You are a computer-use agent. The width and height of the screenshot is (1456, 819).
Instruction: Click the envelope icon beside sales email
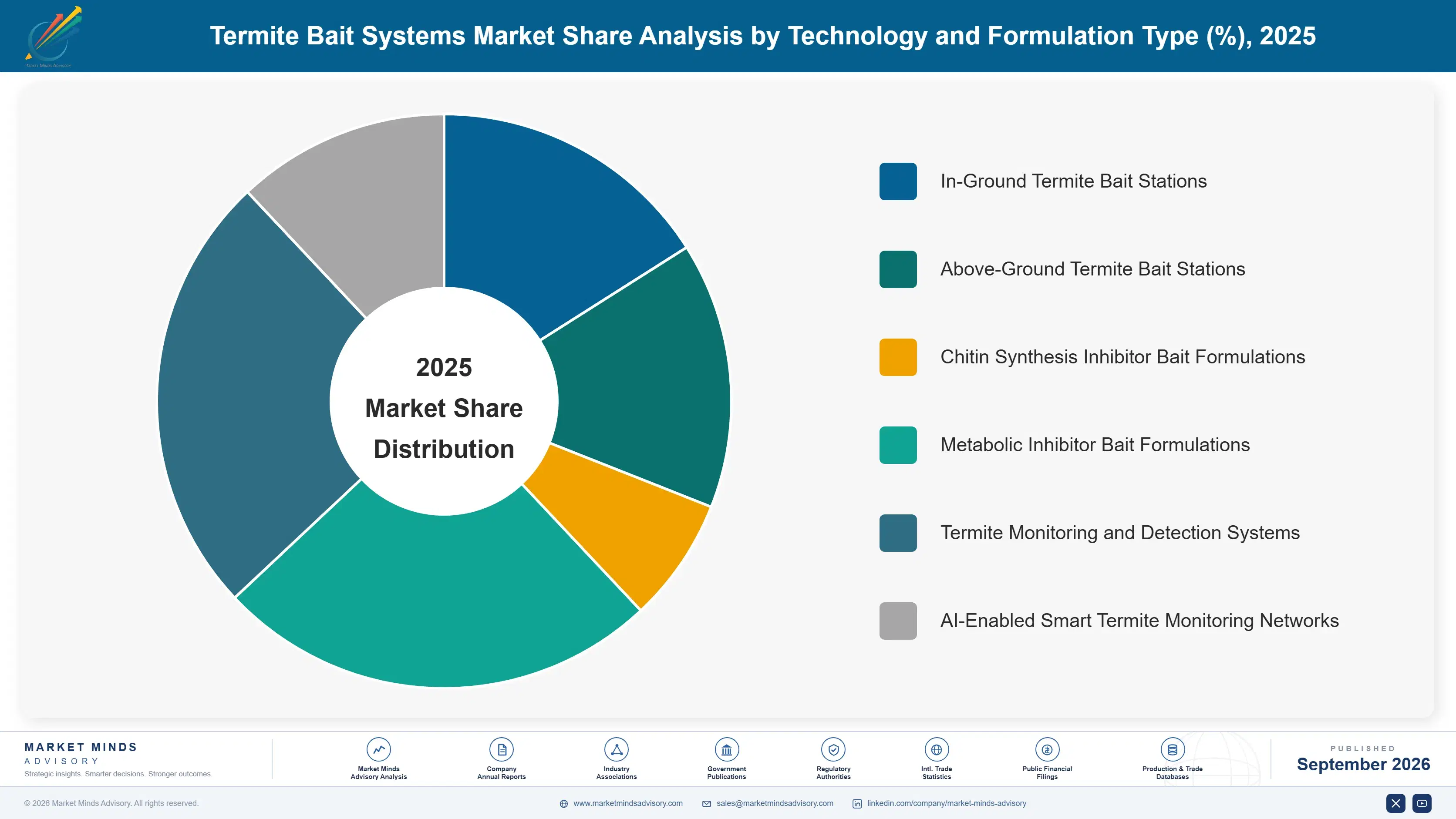[707, 804]
